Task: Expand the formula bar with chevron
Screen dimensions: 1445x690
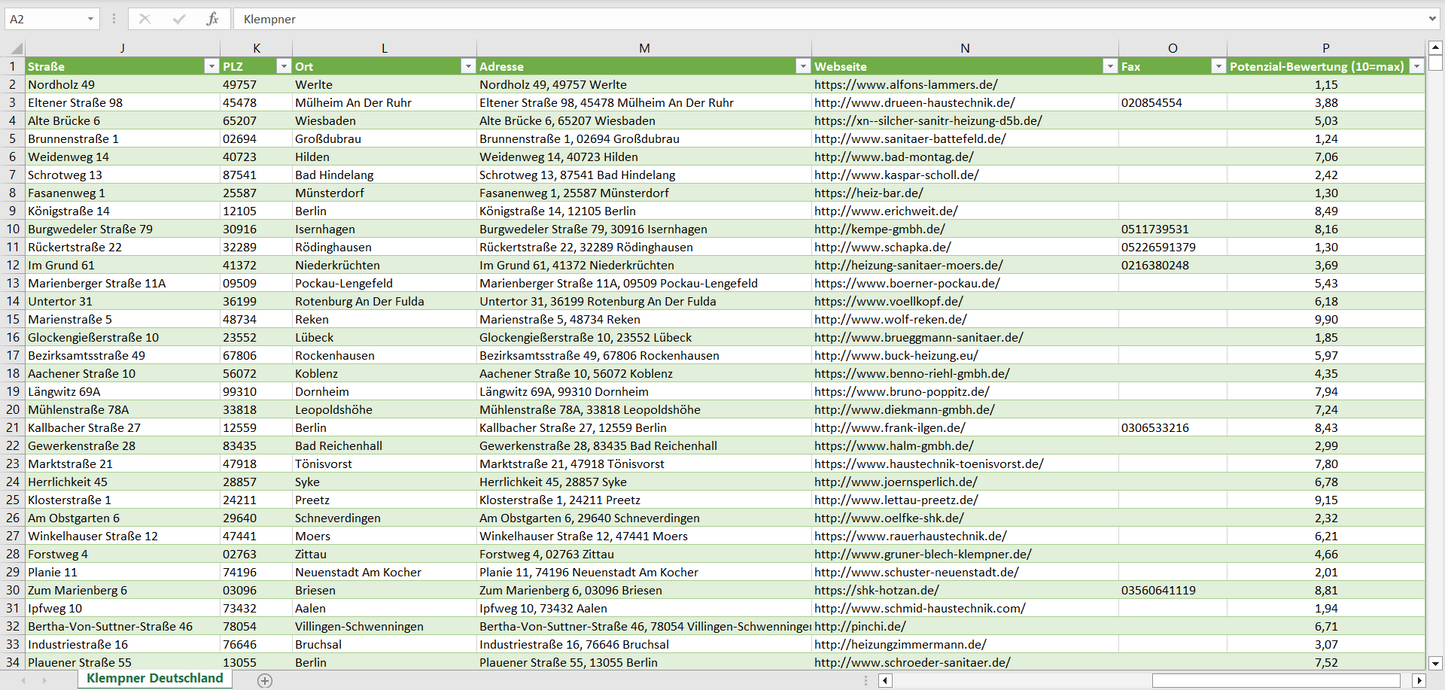Action: 1433,19
